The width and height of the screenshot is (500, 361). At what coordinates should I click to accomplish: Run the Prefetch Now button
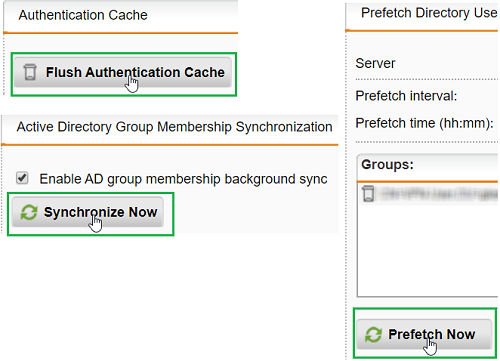point(424,334)
